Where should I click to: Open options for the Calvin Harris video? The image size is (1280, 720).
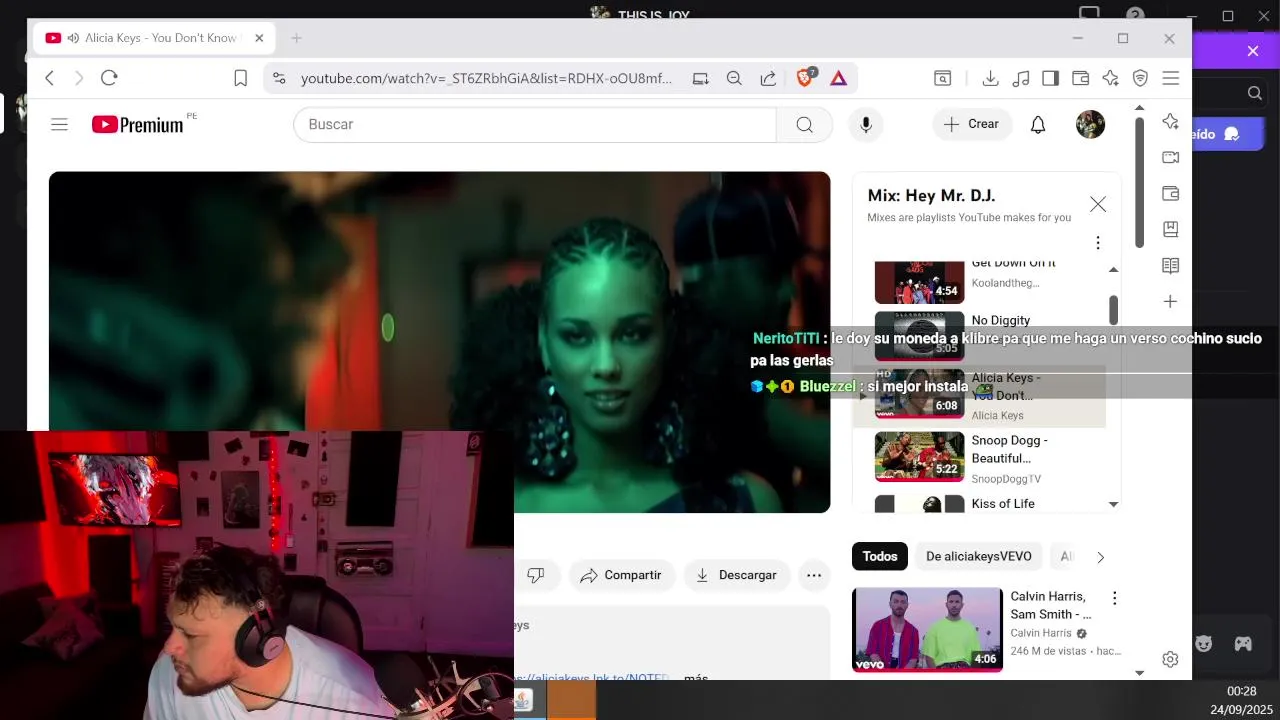click(x=1114, y=598)
